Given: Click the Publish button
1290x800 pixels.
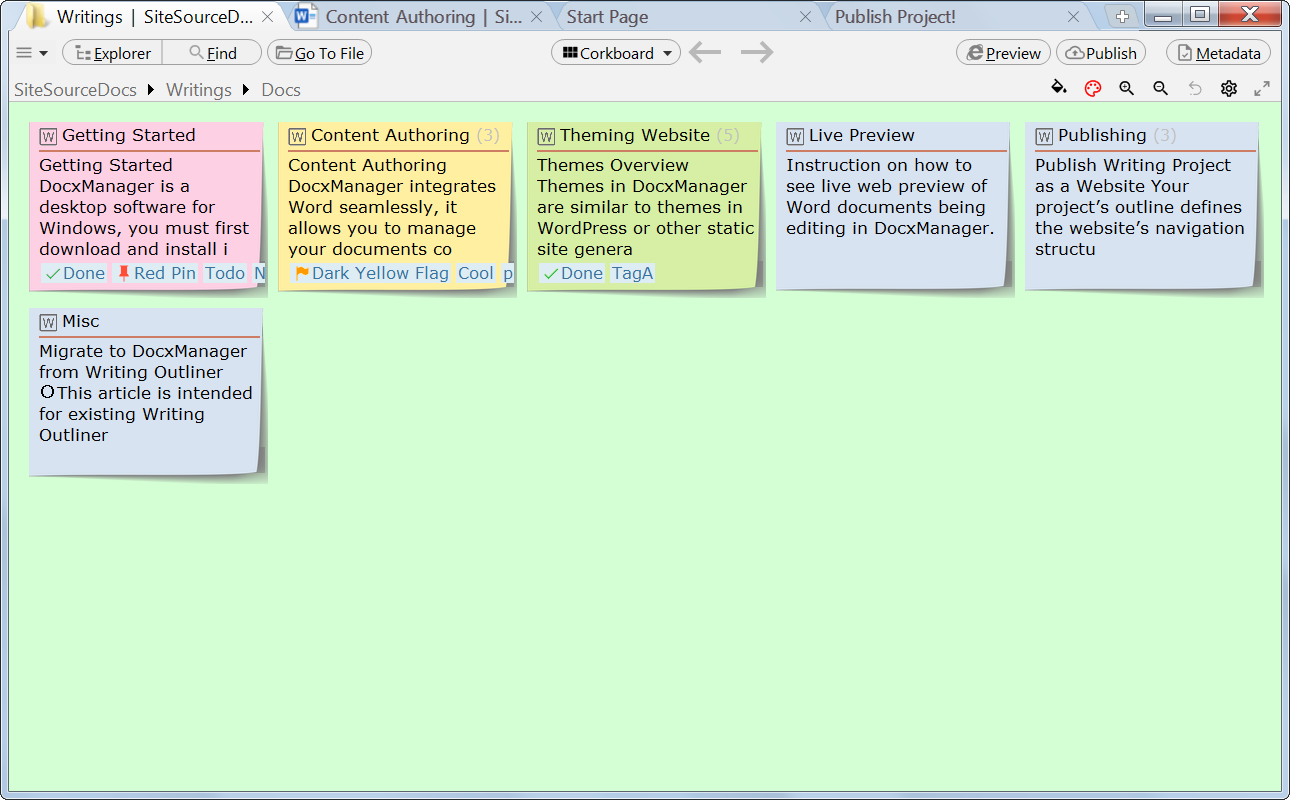Looking at the screenshot, I should [1101, 53].
